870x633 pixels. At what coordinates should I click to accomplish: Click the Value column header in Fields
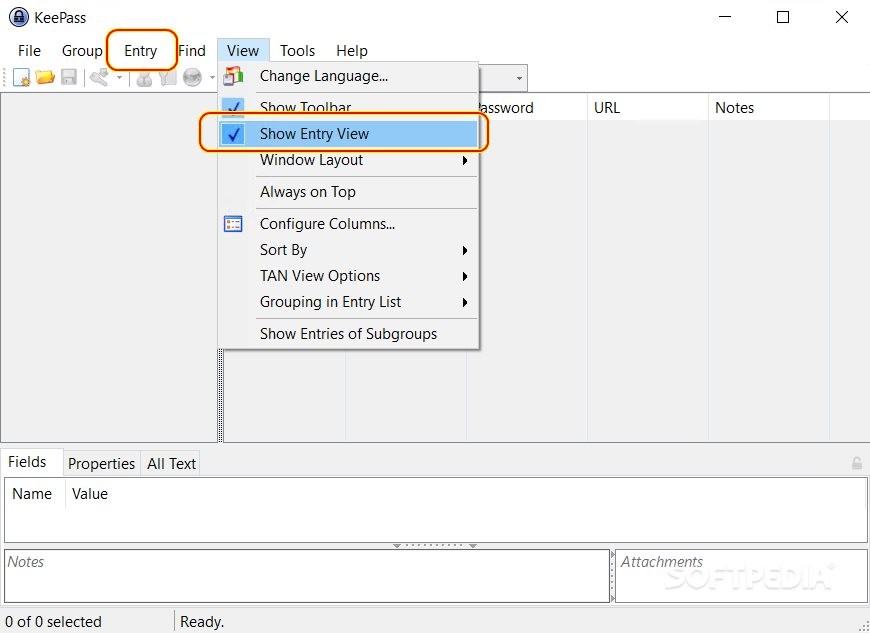[x=90, y=494]
